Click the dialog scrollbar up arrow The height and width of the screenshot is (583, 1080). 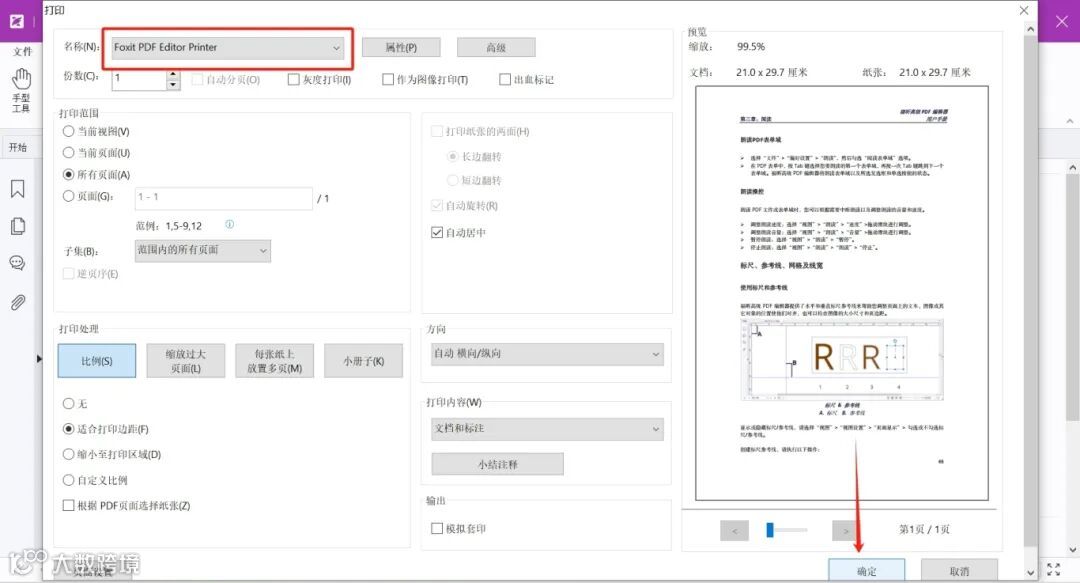coord(1030,30)
